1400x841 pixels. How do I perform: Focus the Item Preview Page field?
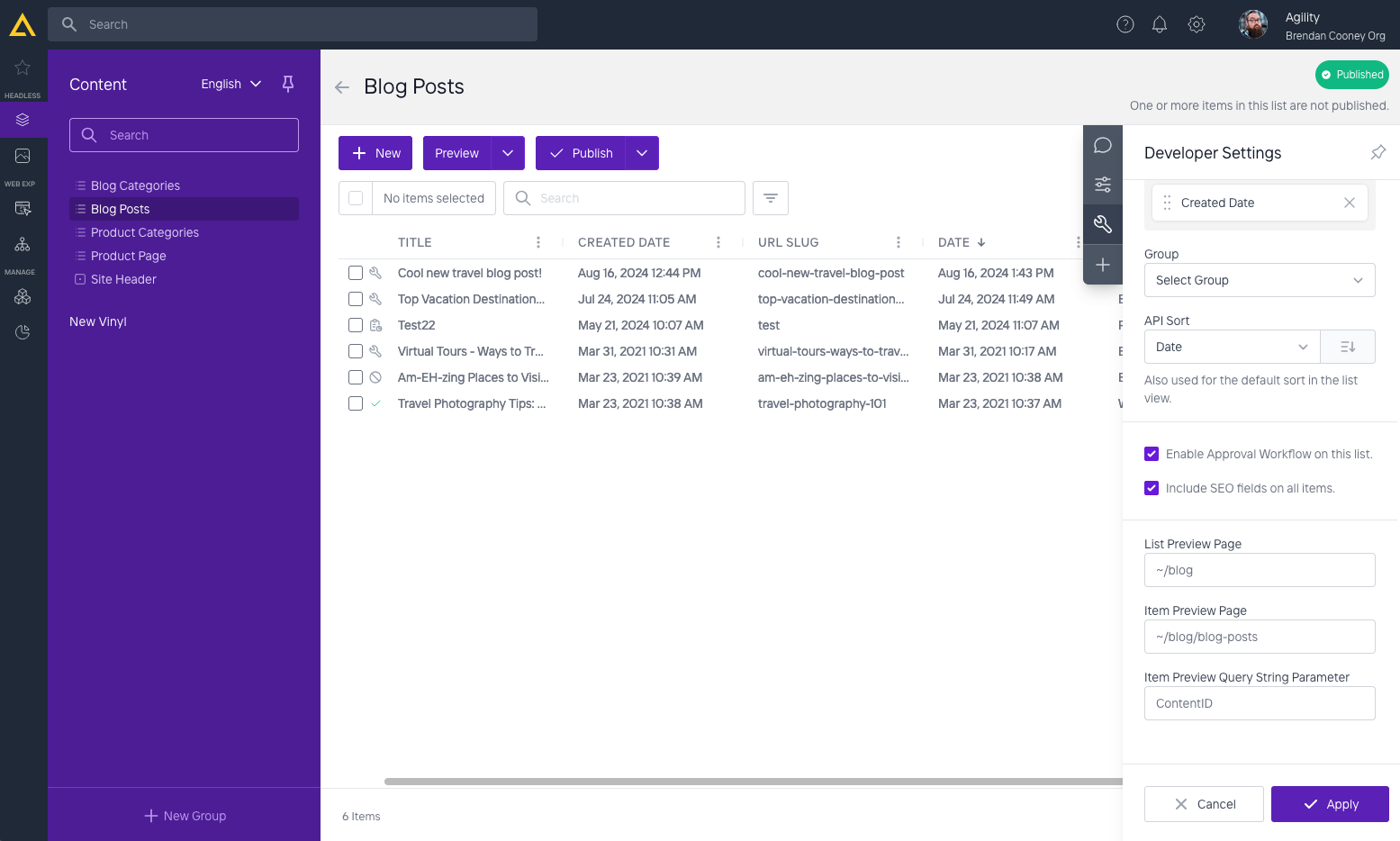pos(1260,637)
